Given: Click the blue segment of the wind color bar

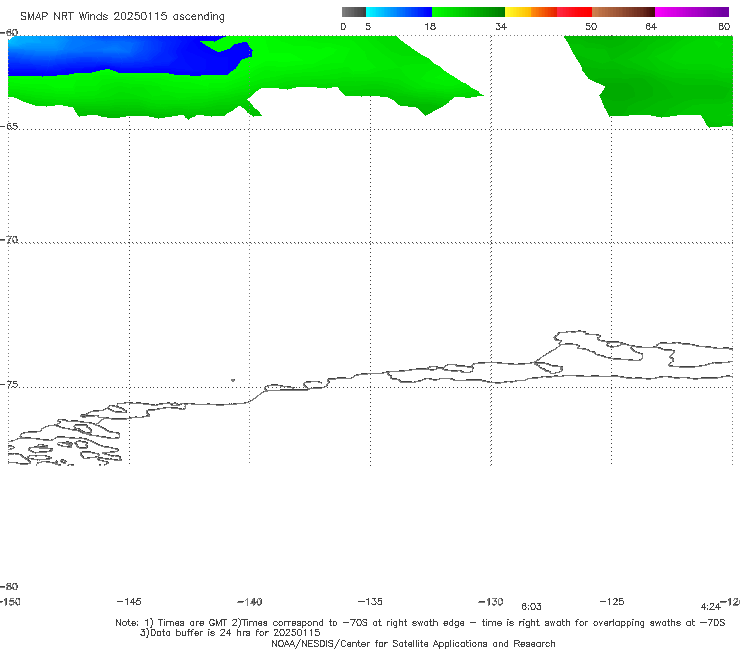Looking at the screenshot, I should [399, 12].
